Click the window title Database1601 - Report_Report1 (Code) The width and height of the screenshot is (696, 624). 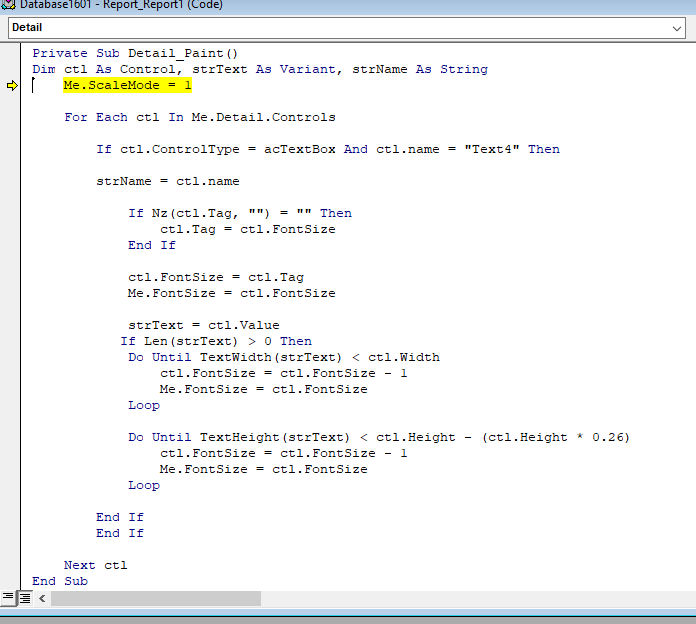click(121, 5)
